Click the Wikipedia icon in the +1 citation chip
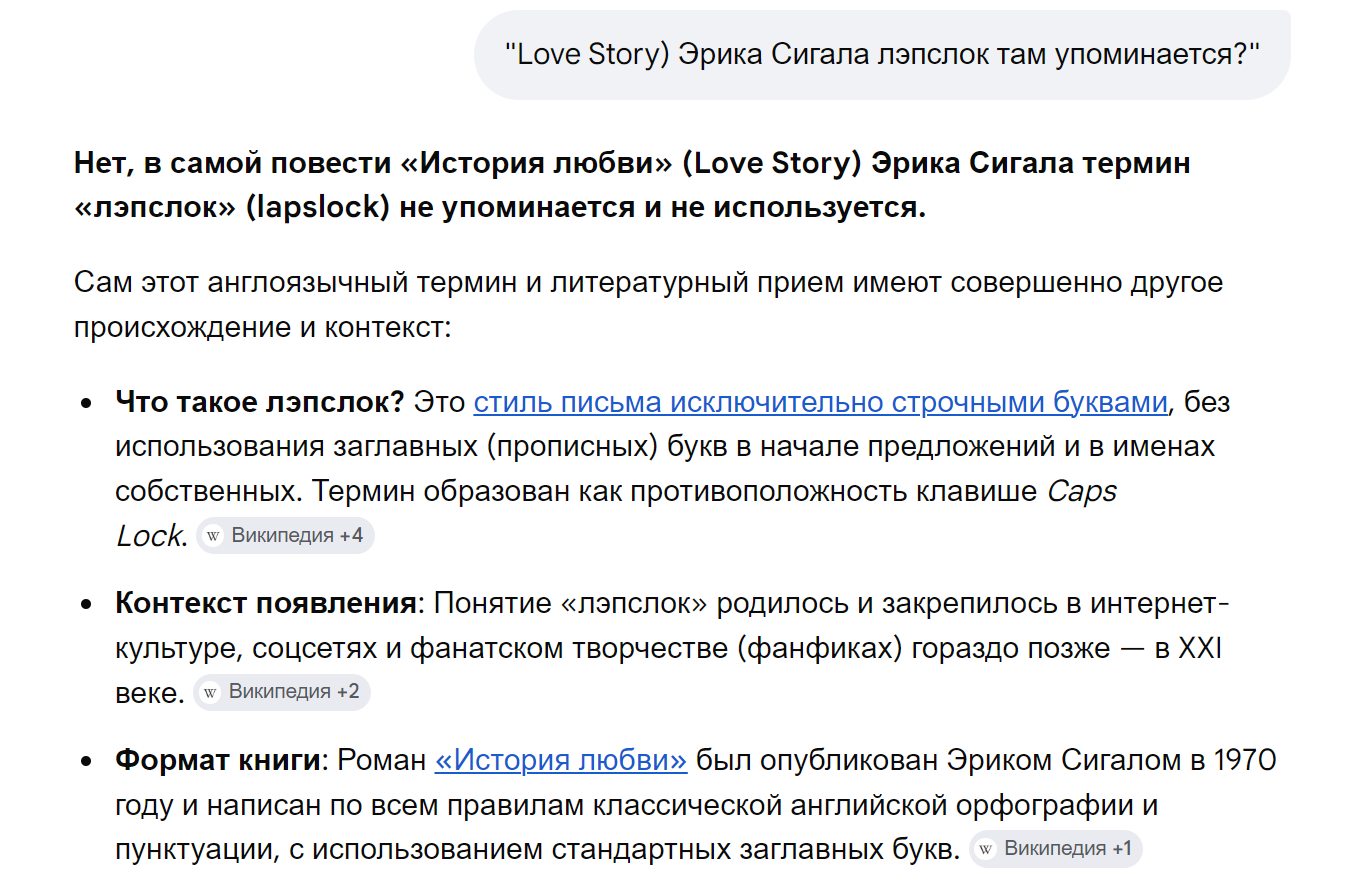 986,850
